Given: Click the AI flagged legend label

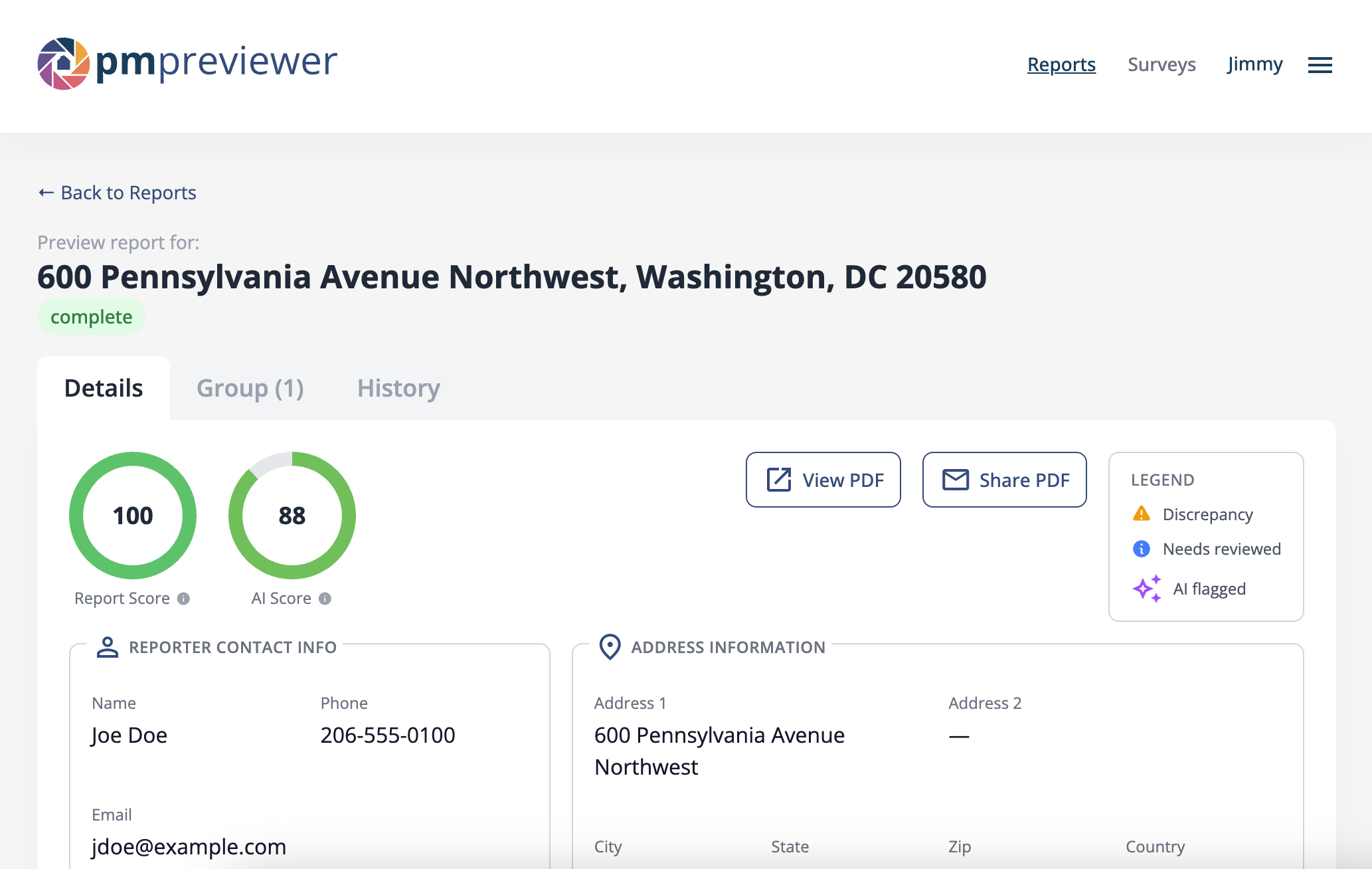Looking at the screenshot, I should tap(1209, 589).
